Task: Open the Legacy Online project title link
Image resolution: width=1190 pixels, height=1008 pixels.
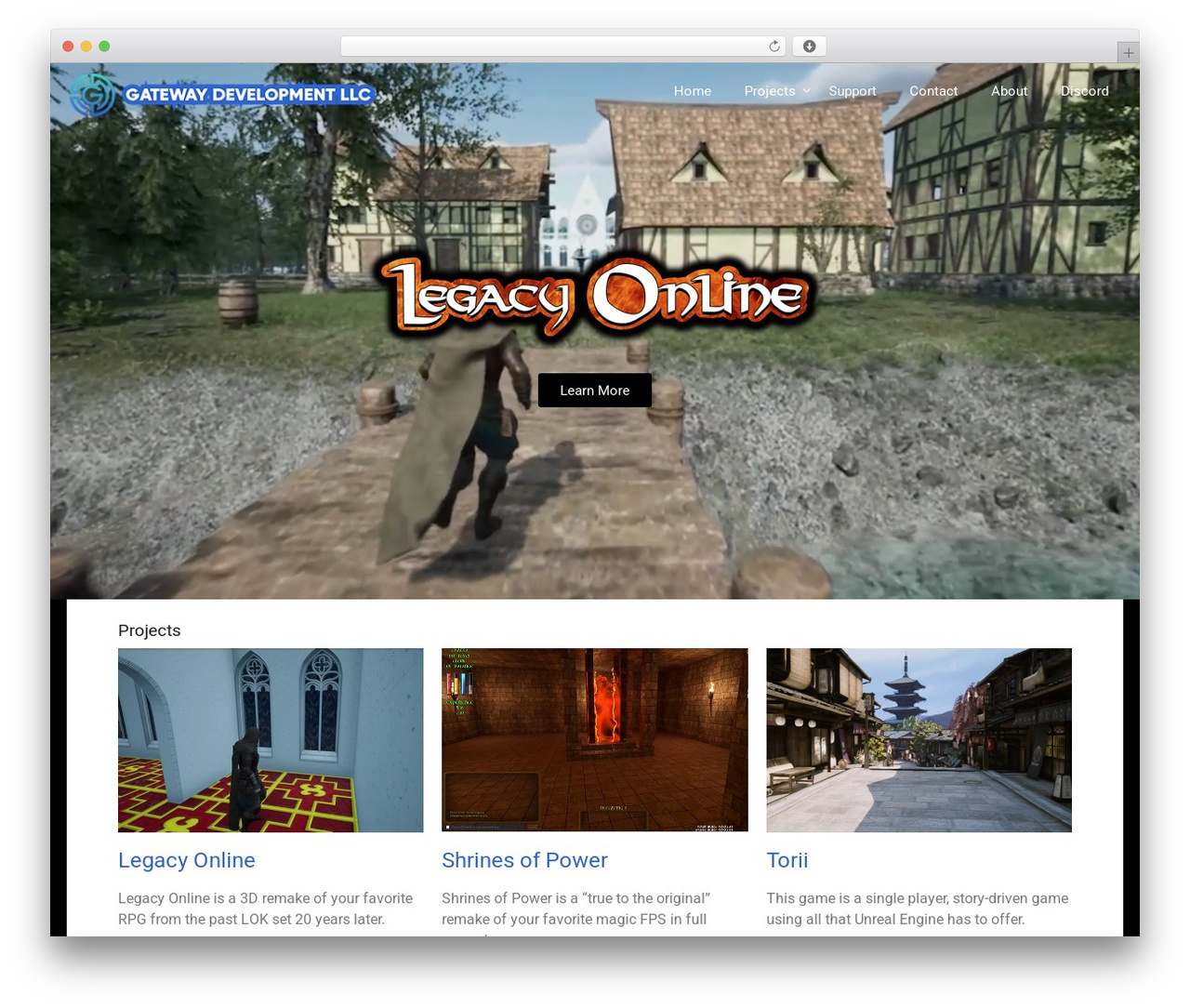Action: point(187,860)
